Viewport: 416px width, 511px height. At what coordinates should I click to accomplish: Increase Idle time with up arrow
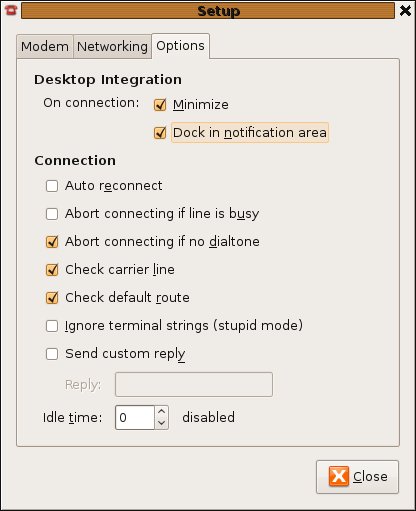[x=162, y=411]
